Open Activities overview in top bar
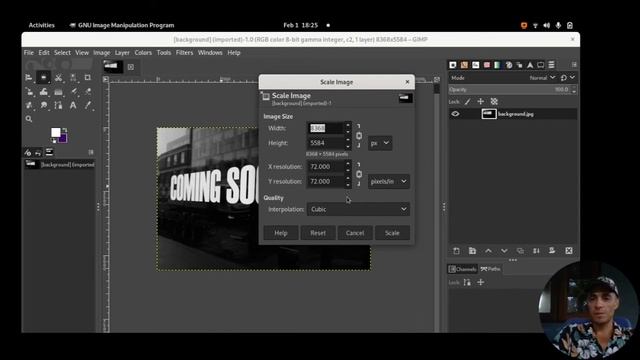 42,25
